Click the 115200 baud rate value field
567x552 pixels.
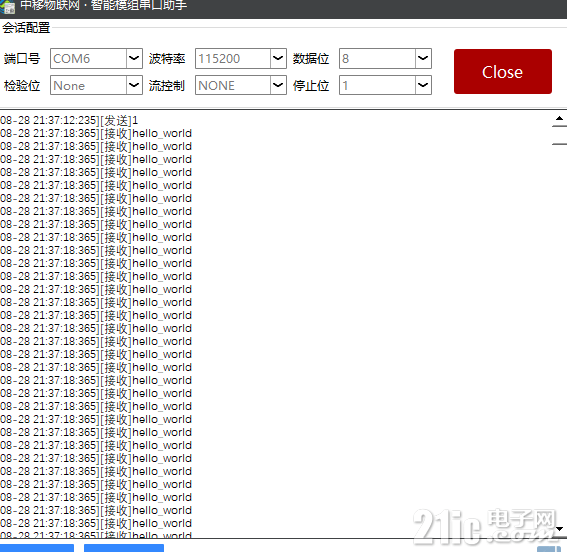point(233,59)
